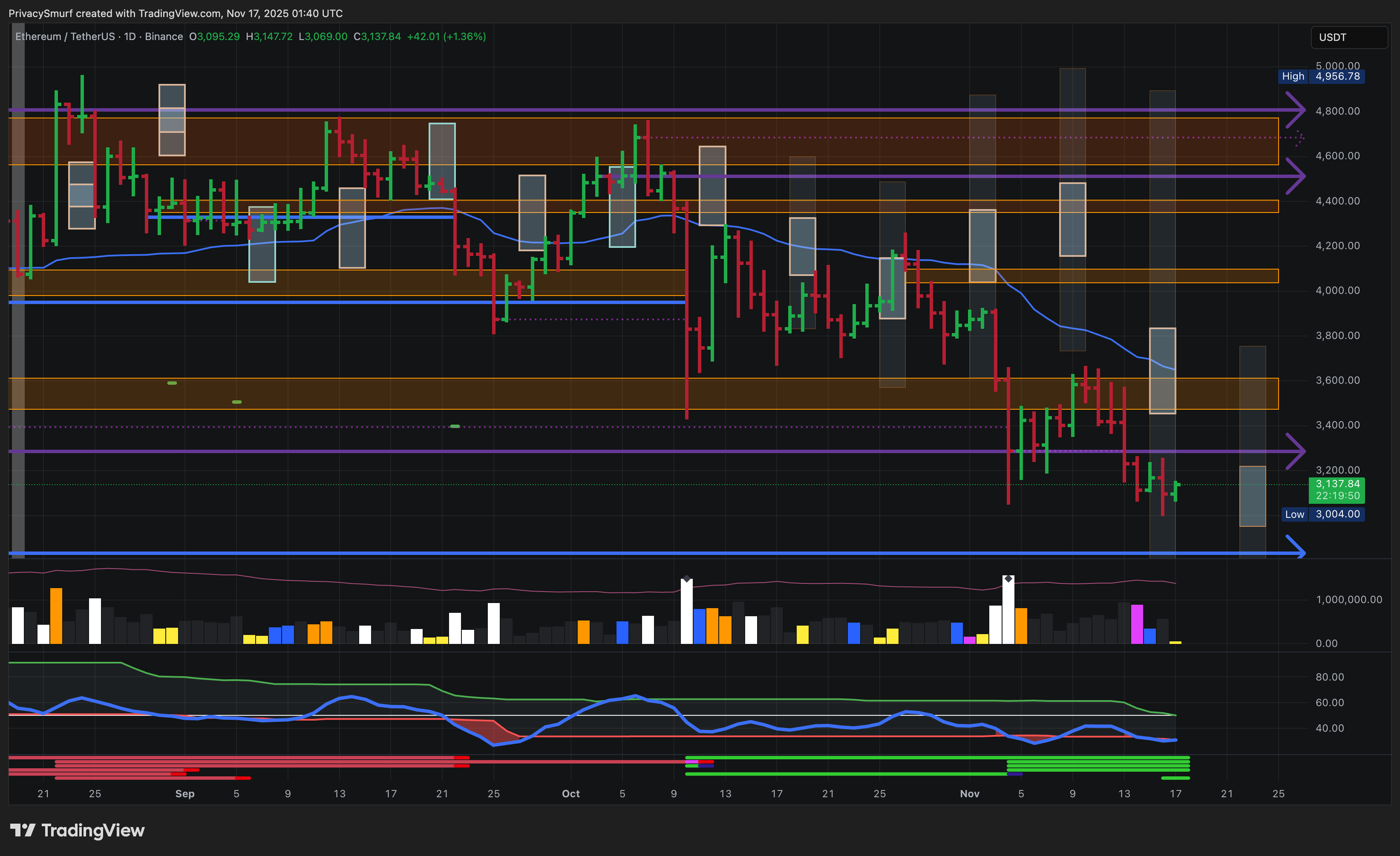This screenshot has width=1400, height=856.
Task: Select the Low 3,004.00 price label
Action: coord(1324,514)
